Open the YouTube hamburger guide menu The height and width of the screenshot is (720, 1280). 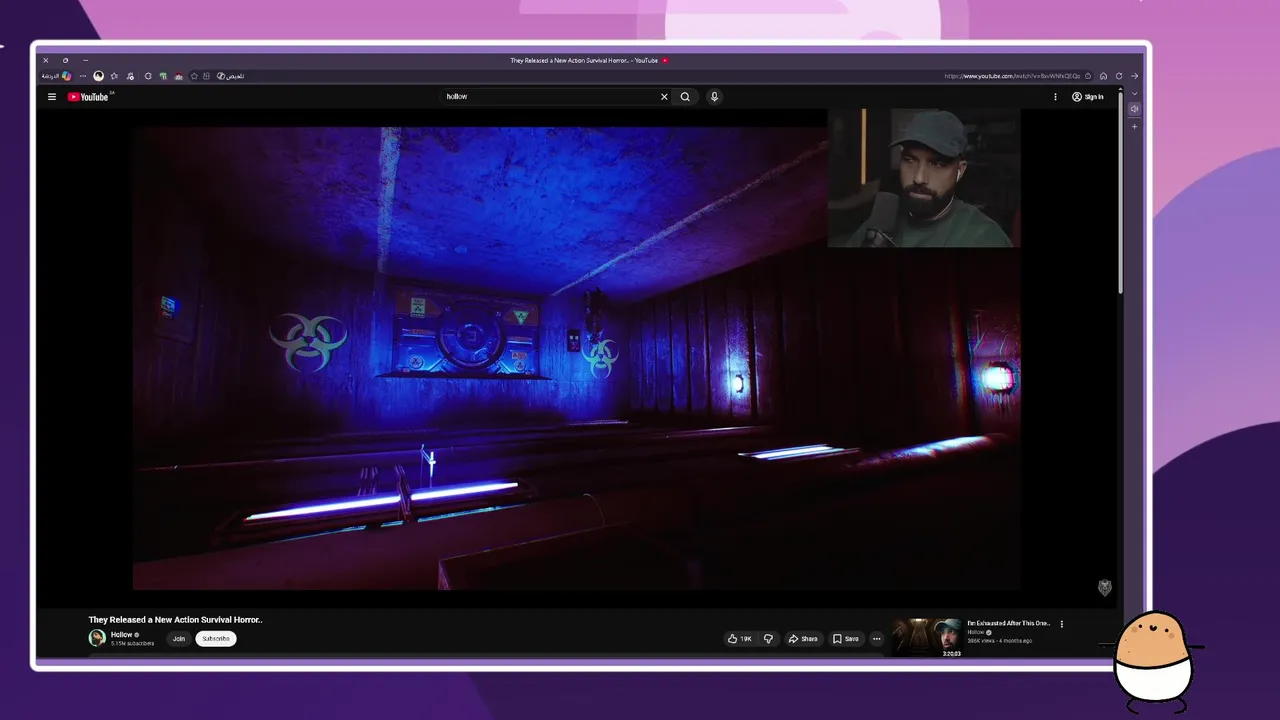(x=52, y=97)
